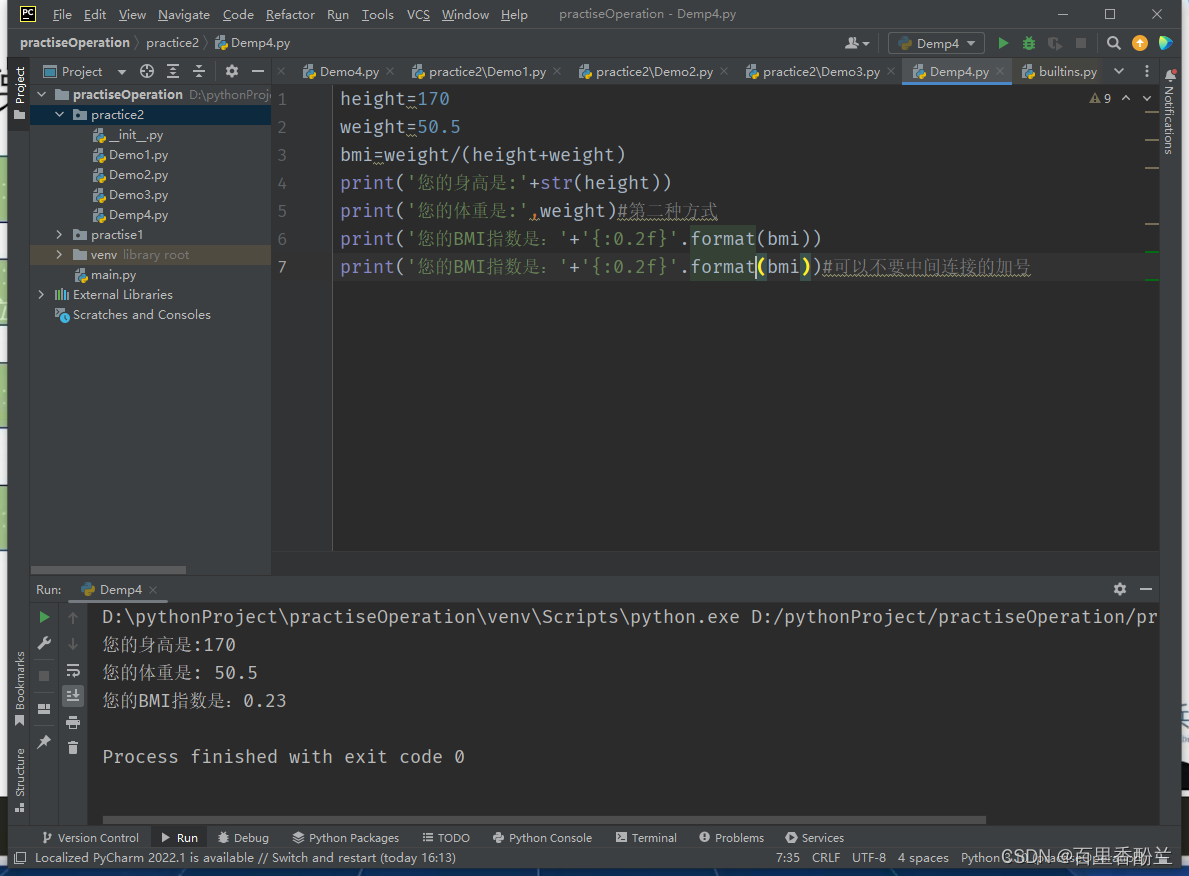Open the Terminal tool window

pos(646,838)
